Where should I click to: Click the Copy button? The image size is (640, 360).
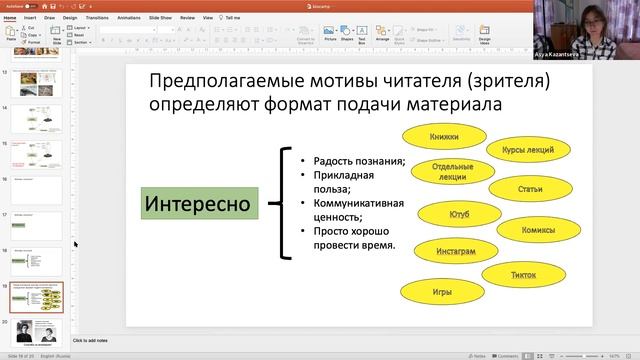(x=28, y=35)
